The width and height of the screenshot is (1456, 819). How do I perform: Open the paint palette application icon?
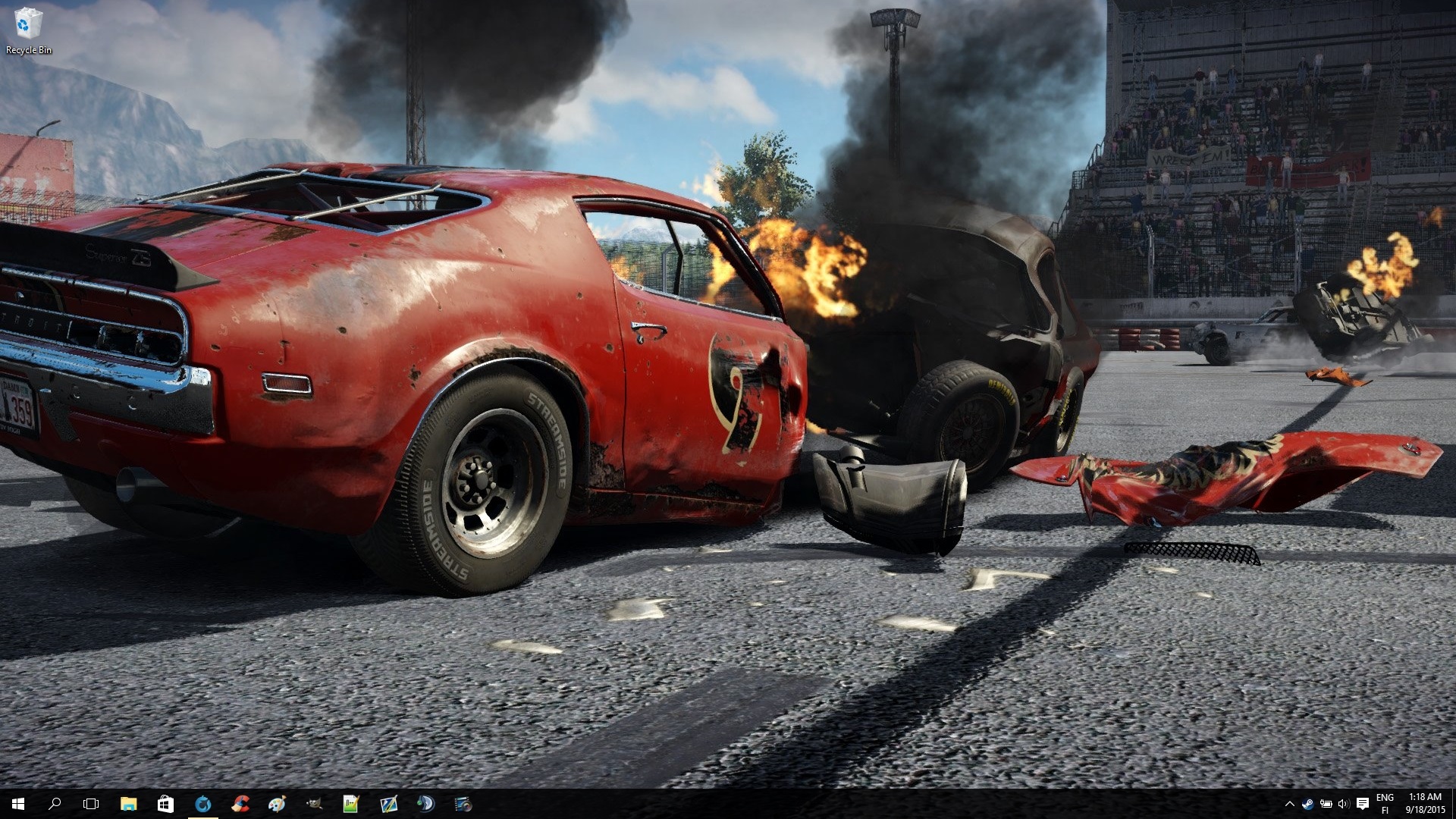pos(277,804)
